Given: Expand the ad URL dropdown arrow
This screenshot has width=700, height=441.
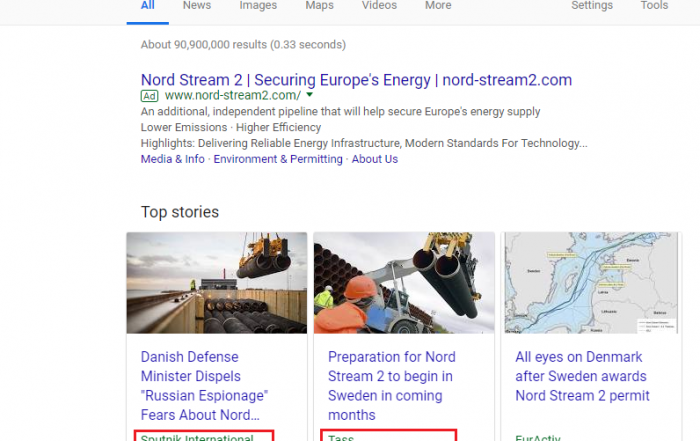Looking at the screenshot, I should [309, 95].
